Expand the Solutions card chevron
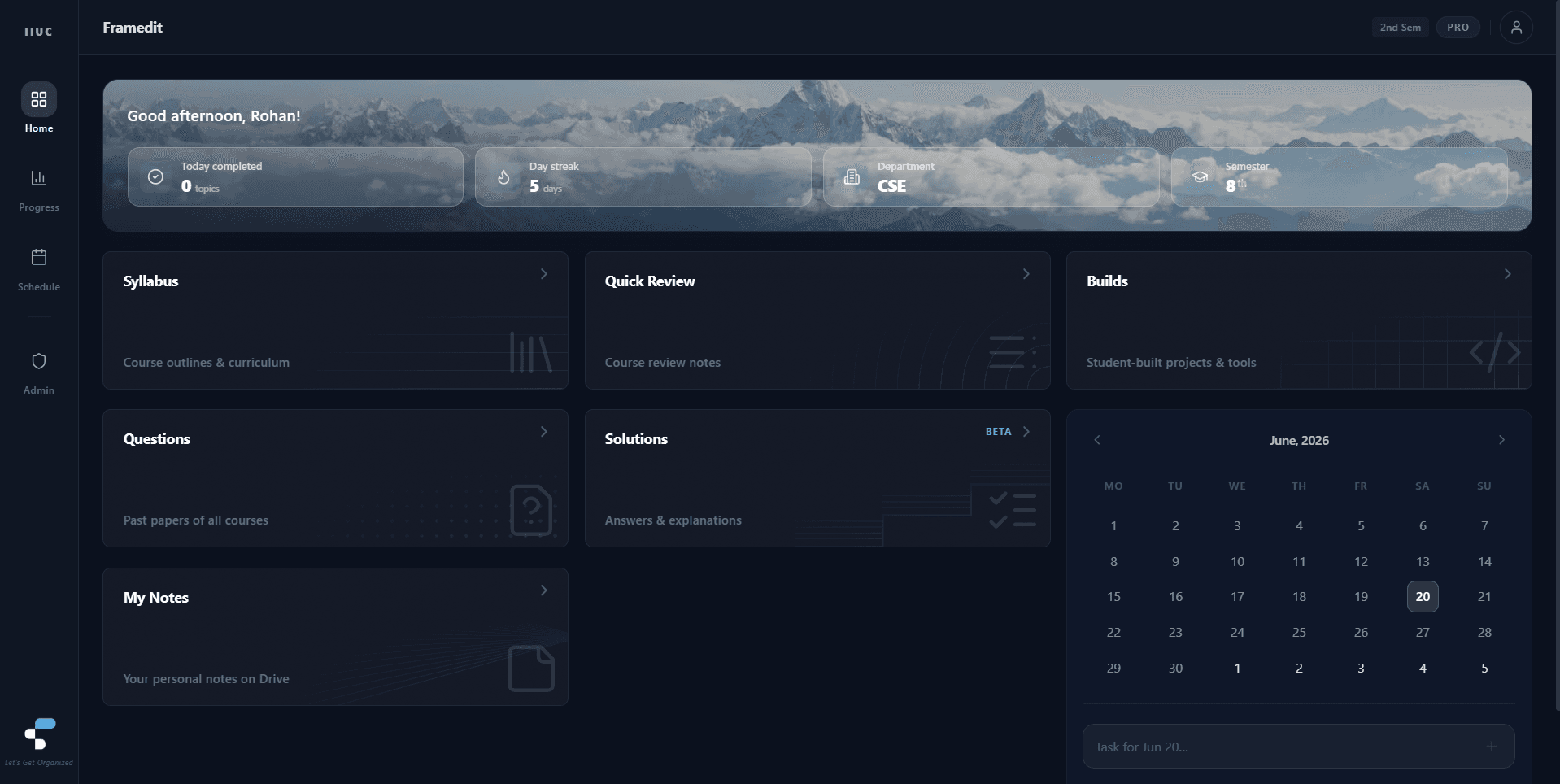Viewport: 1560px width, 784px height. click(1026, 432)
